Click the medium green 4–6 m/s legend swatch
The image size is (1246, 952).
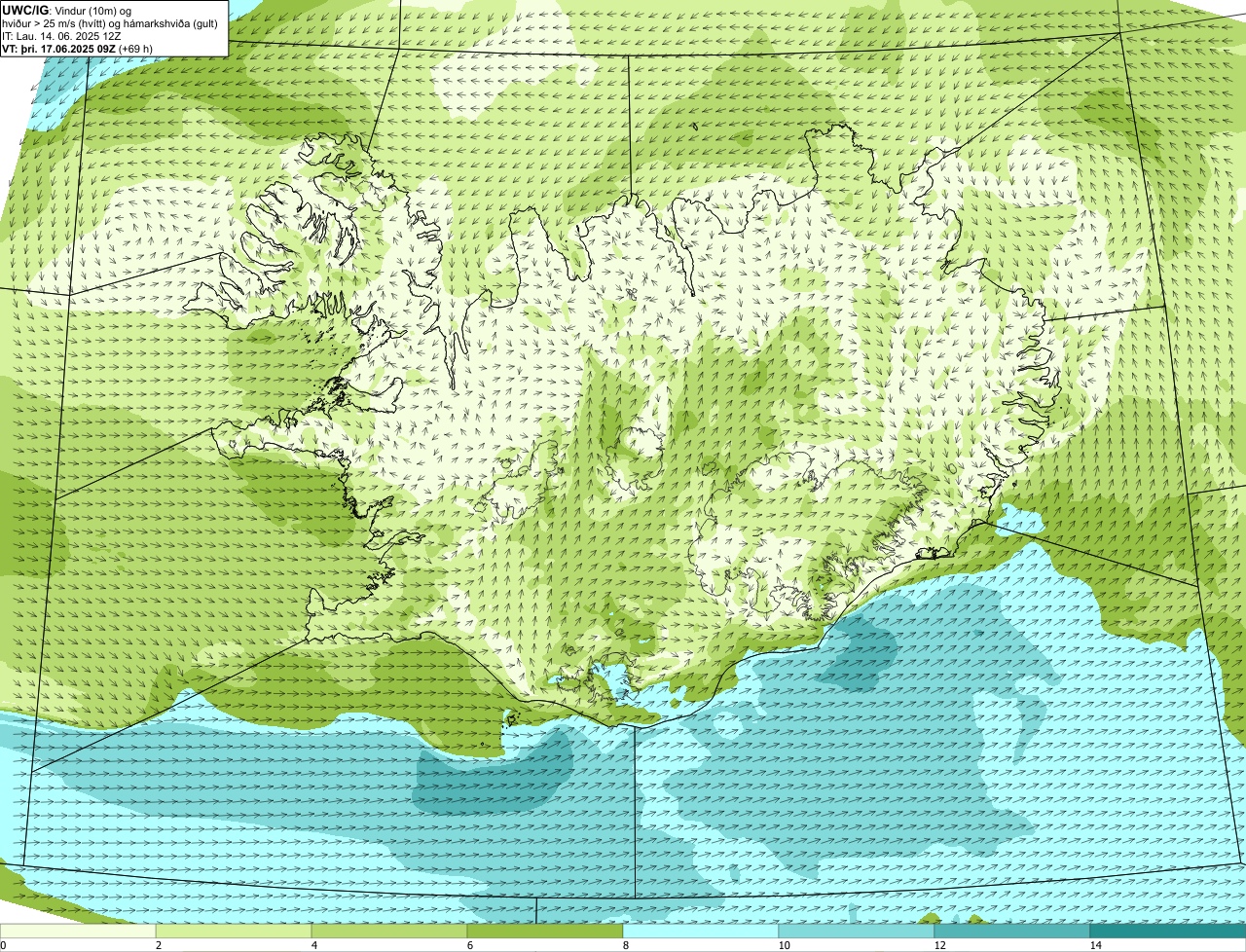coord(389,932)
